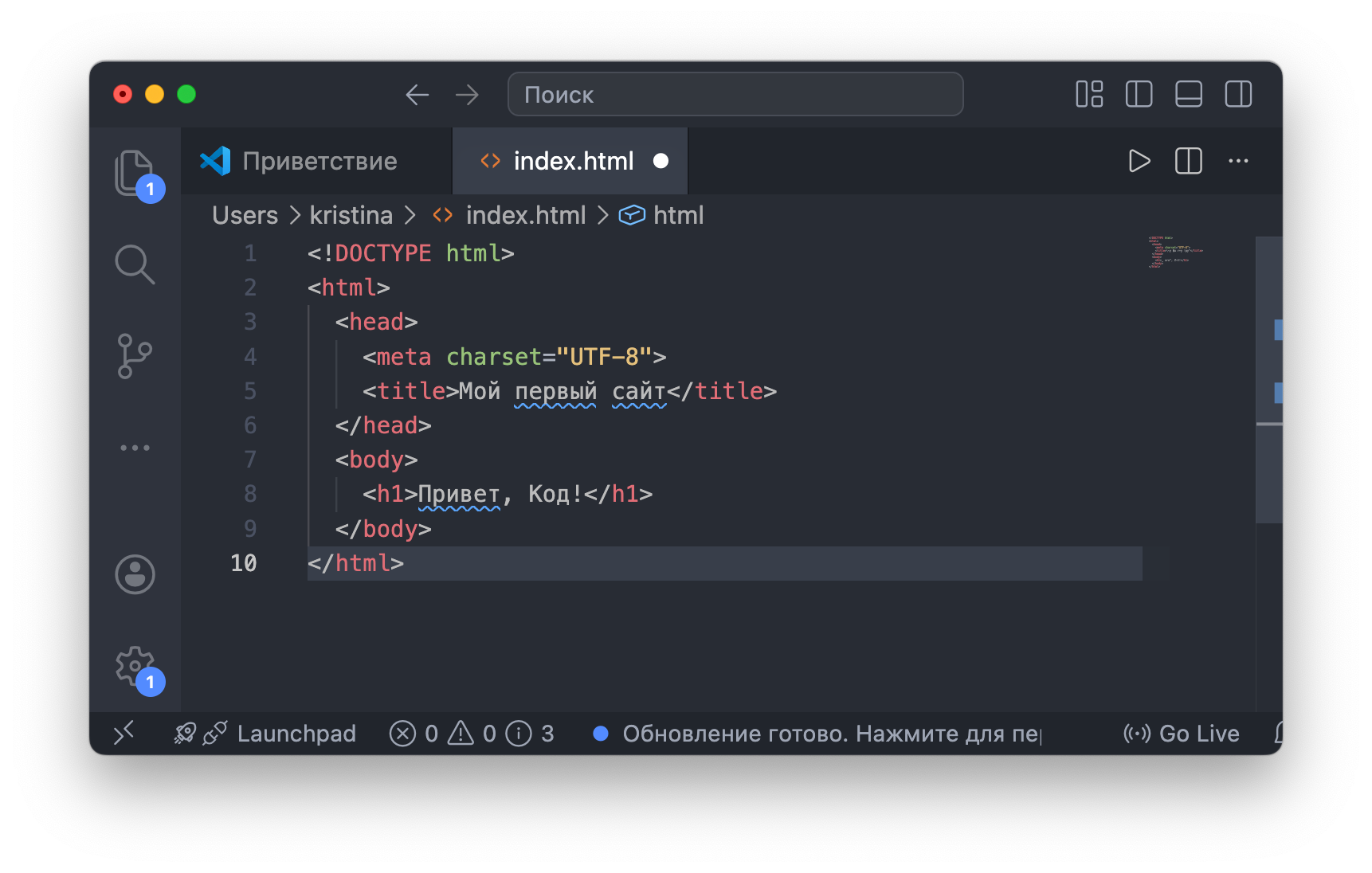Switch to the Приветствие tab
The width and height of the screenshot is (1372, 873).
[x=319, y=161]
